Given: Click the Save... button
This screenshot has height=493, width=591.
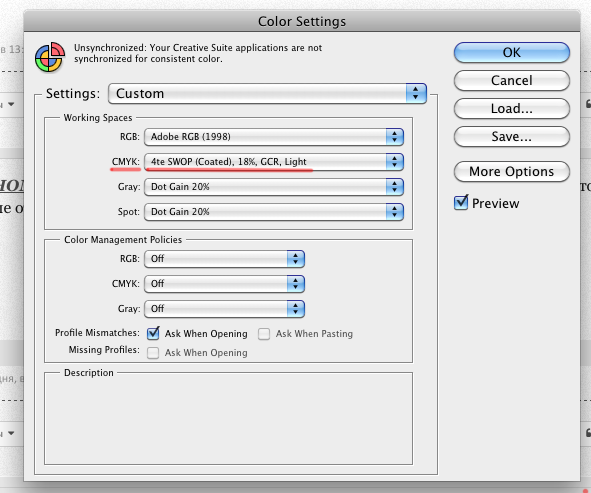Looking at the screenshot, I should tap(511, 136).
